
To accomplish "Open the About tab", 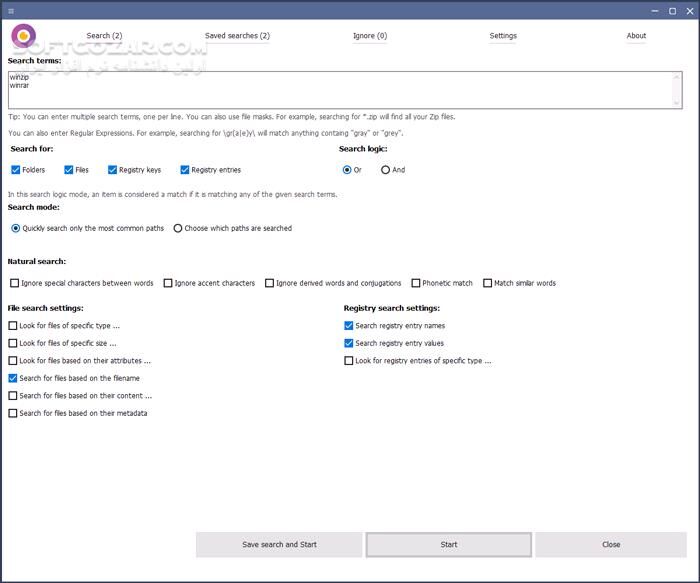I will (636, 36).
